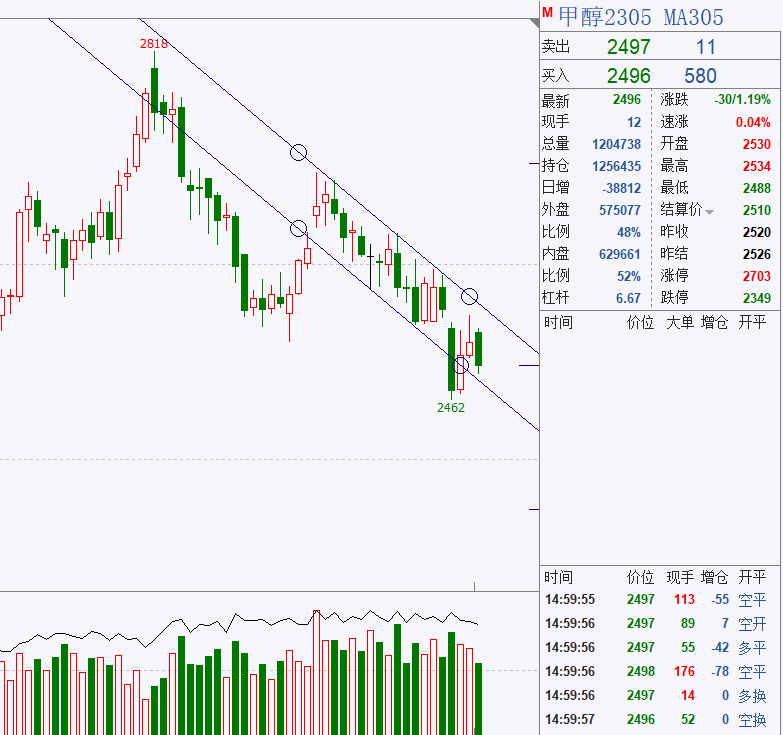Select the circle handle right of the last candle
This screenshot has width=783, height=735.
pyautogui.click(x=469, y=296)
